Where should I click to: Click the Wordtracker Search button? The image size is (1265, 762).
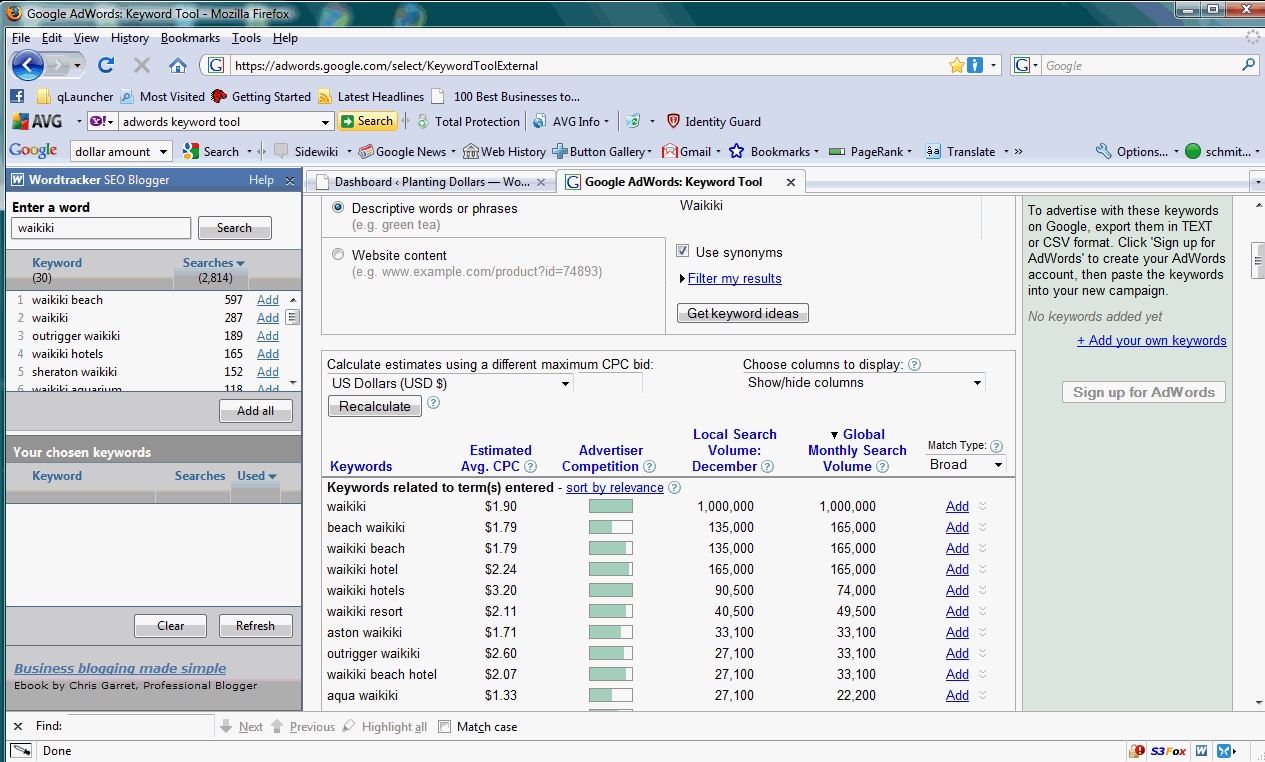coord(234,228)
